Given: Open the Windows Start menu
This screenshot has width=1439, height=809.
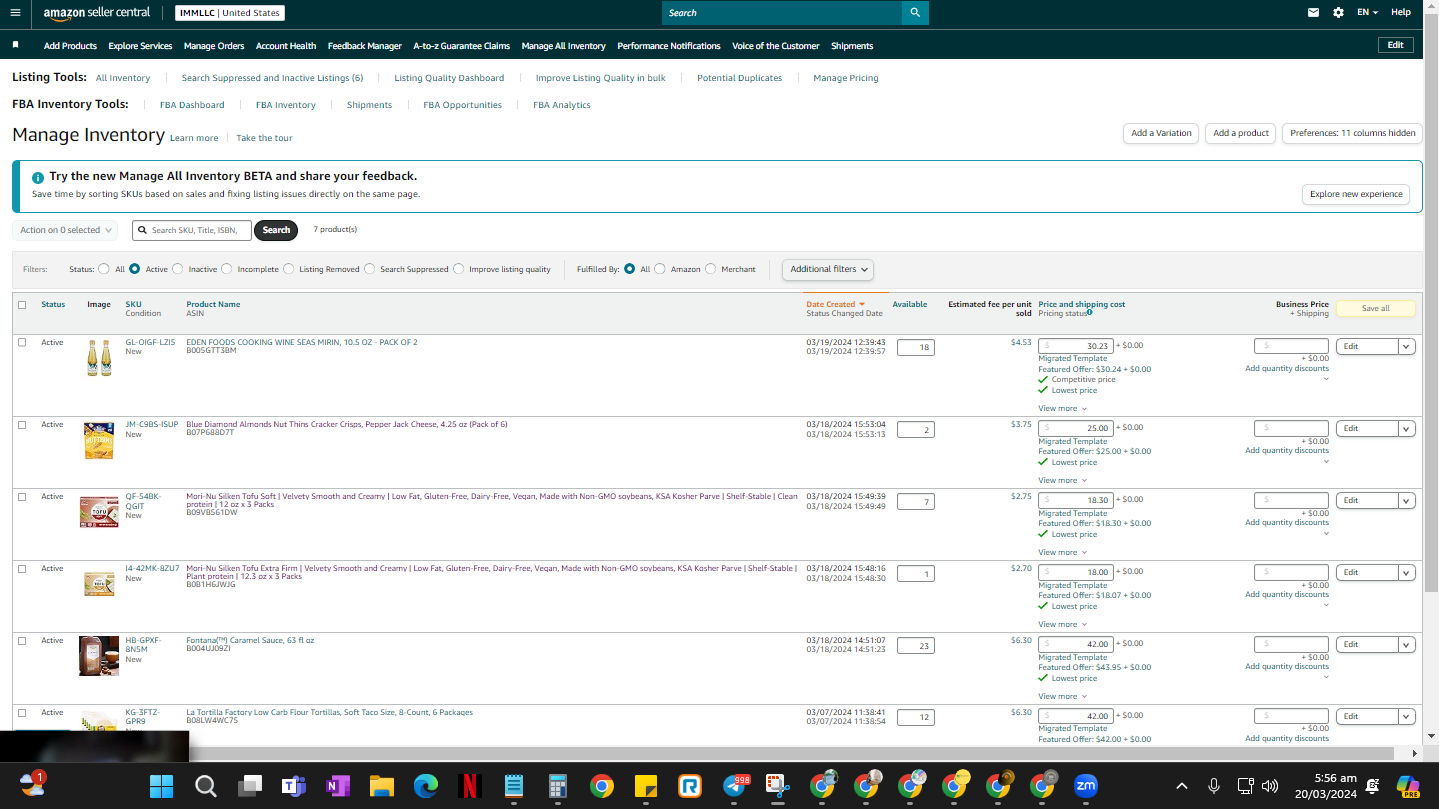Looking at the screenshot, I should tap(161, 786).
